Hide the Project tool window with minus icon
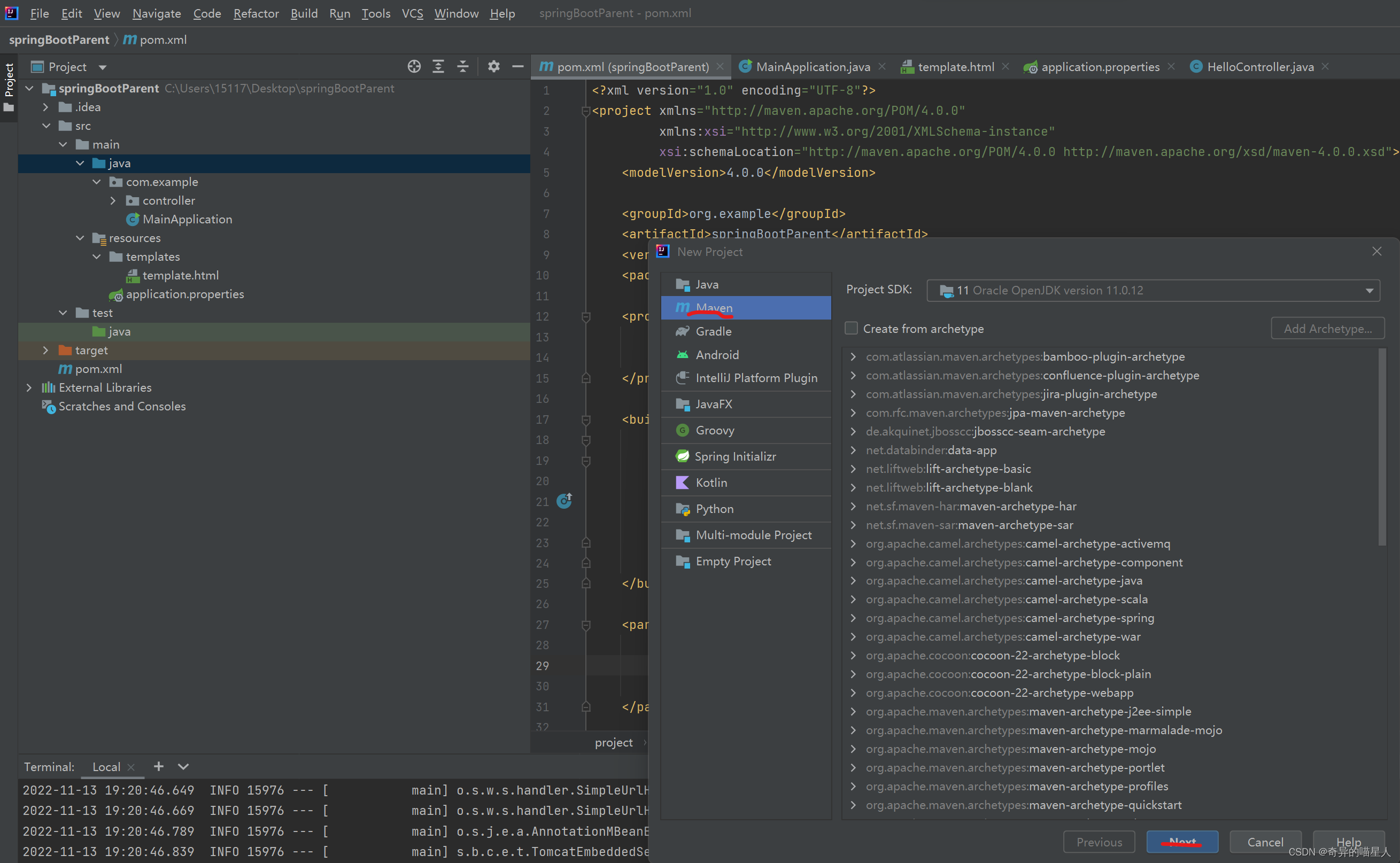This screenshot has height=863, width=1400. (x=518, y=67)
